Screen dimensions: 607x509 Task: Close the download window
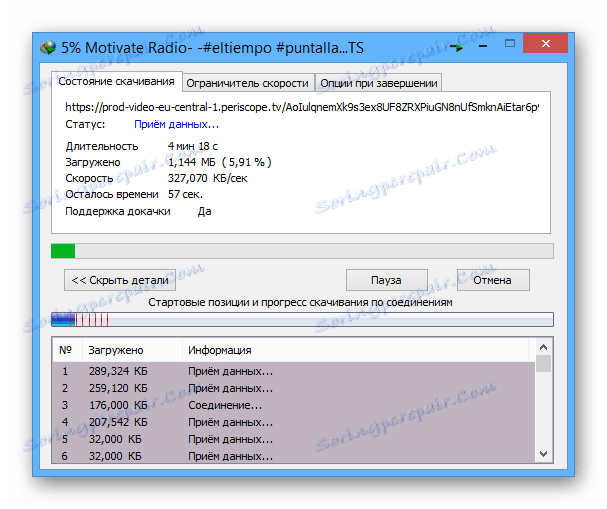(x=545, y=43)
